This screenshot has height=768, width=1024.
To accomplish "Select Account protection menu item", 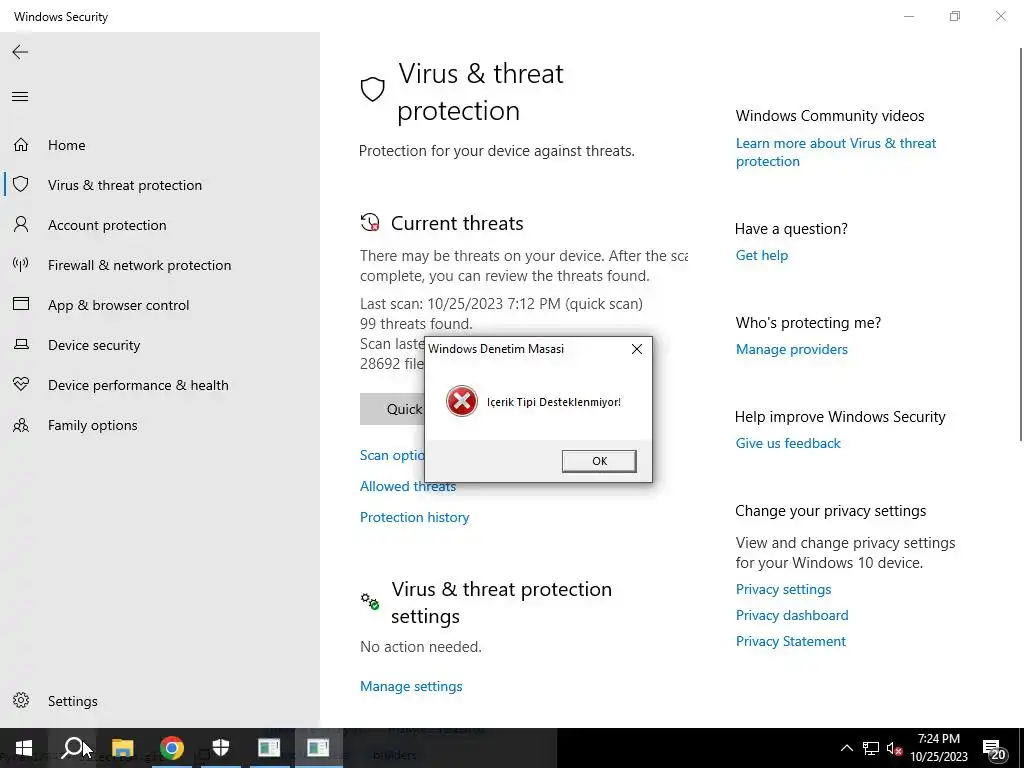I will pos(107,225).
